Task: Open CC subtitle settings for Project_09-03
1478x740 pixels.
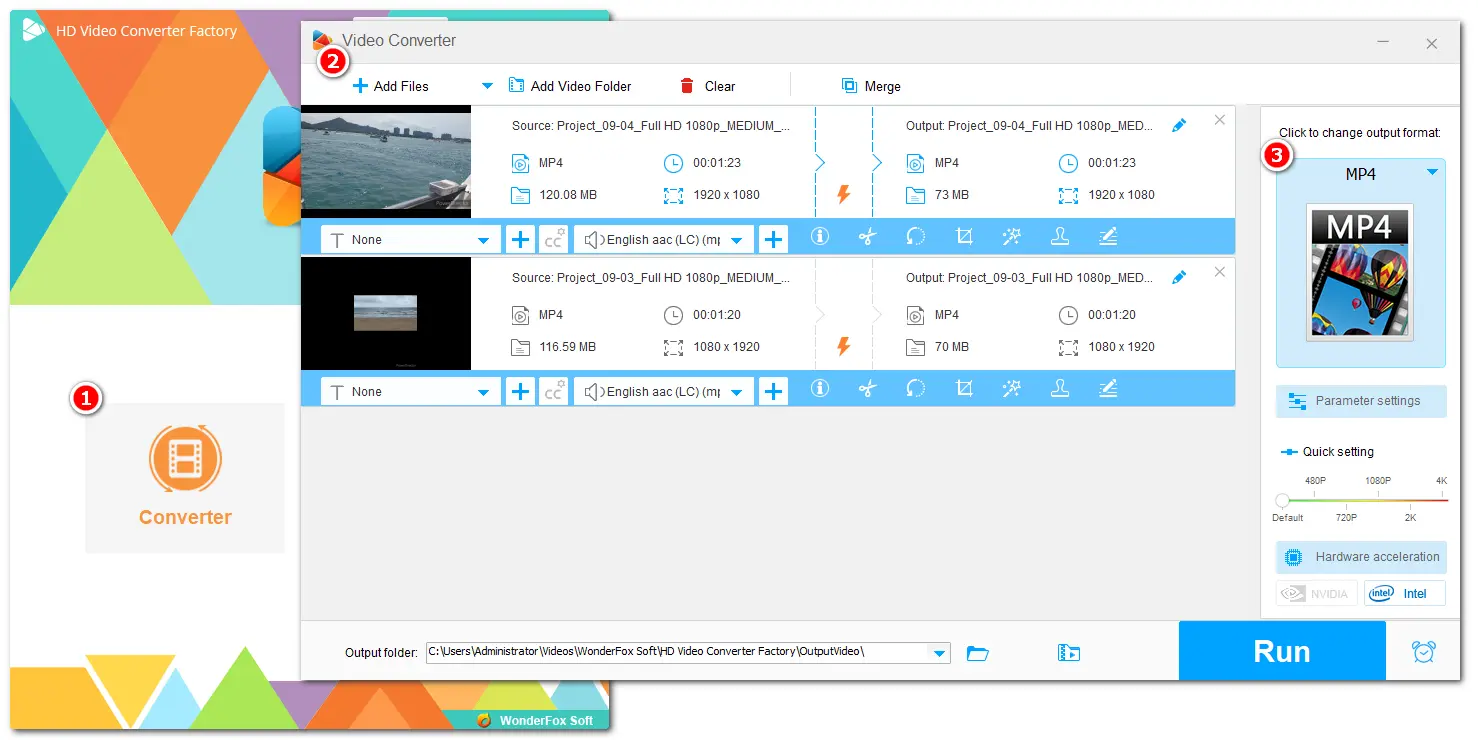Action: coord(553,392)
